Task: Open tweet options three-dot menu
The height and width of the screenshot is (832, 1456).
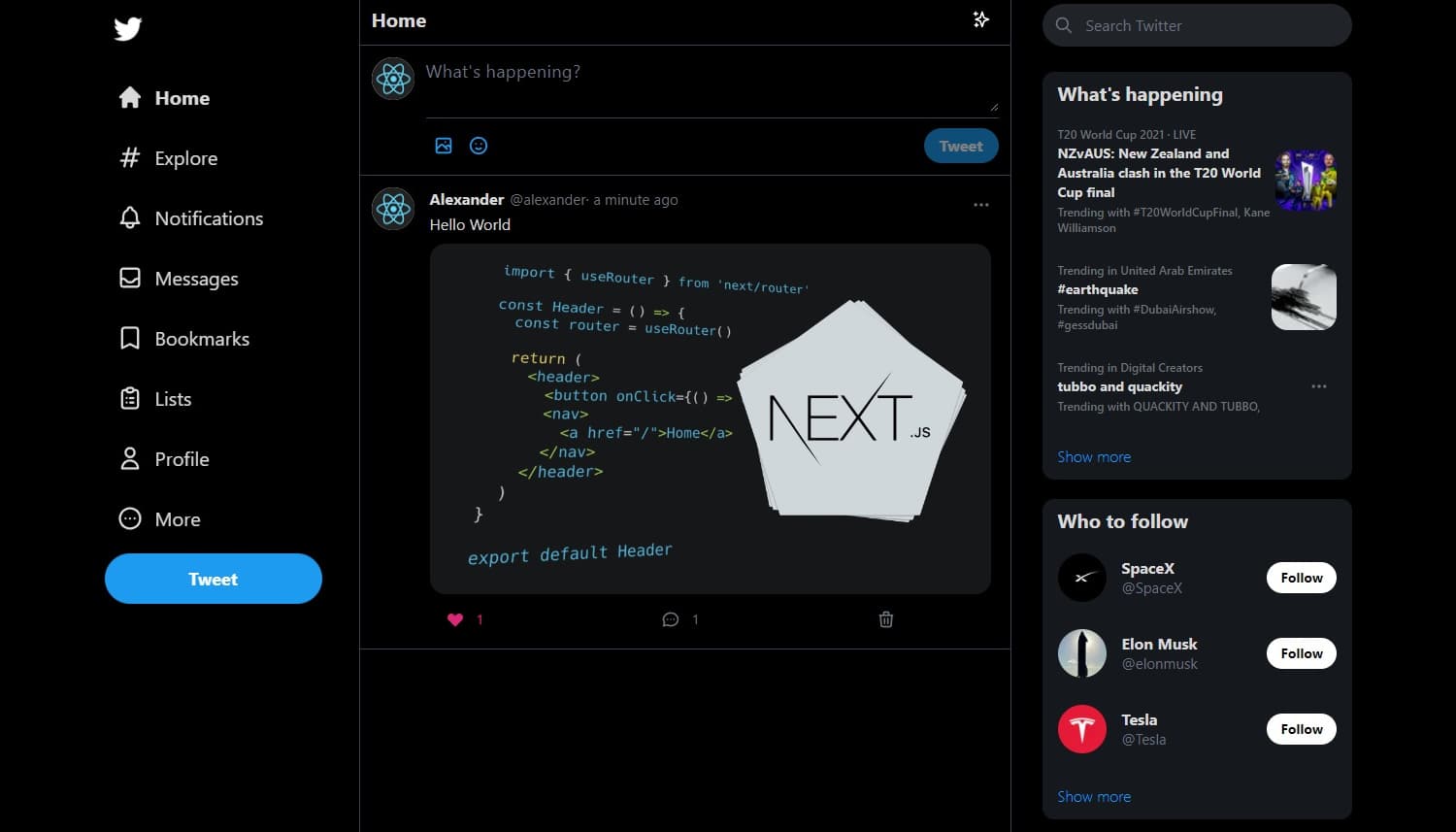Action: (x=981, y=205)
